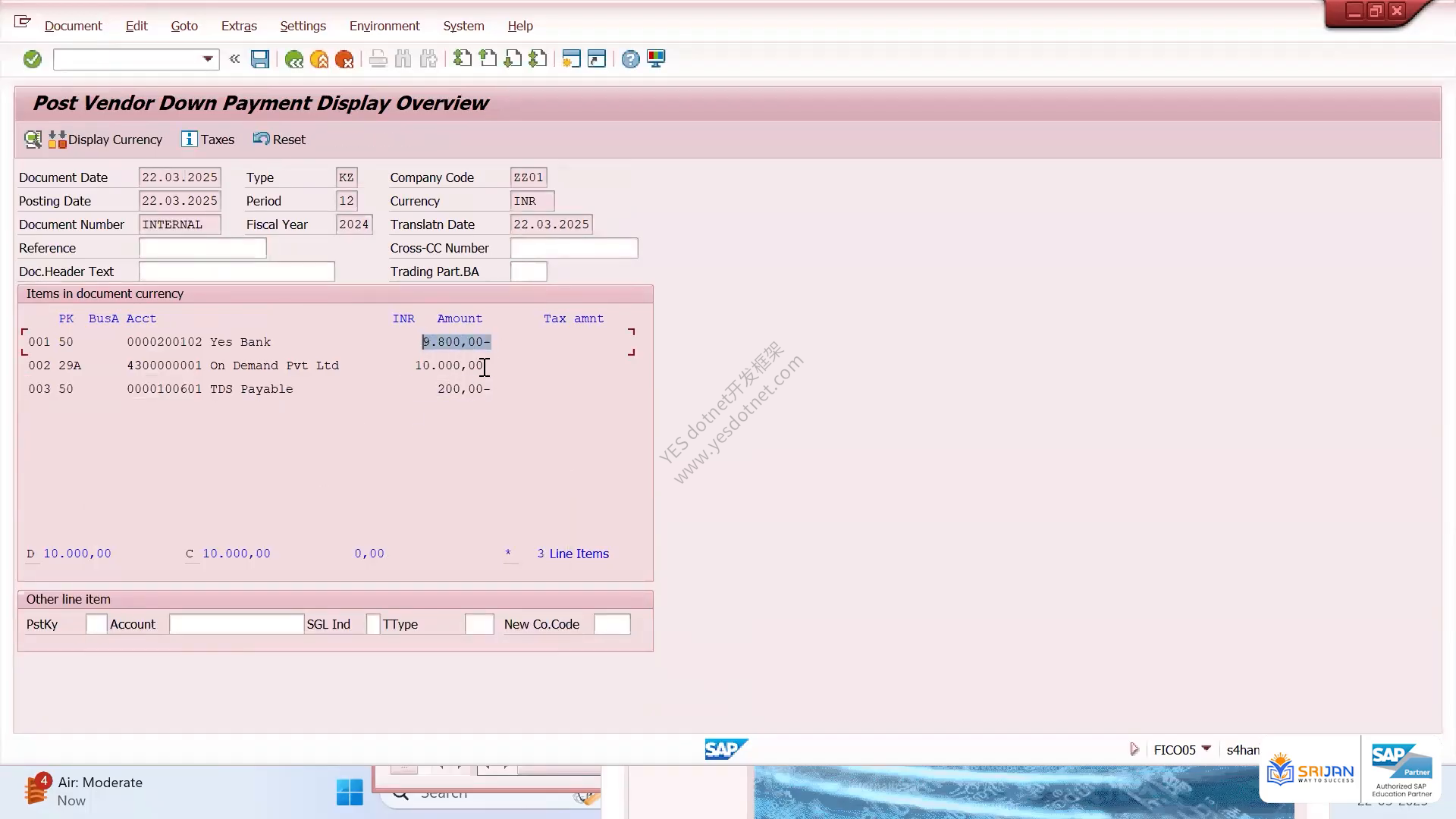Screen dimensions: 1456x819
Task: Click the Reset button
Action: [x=279, y=140]
